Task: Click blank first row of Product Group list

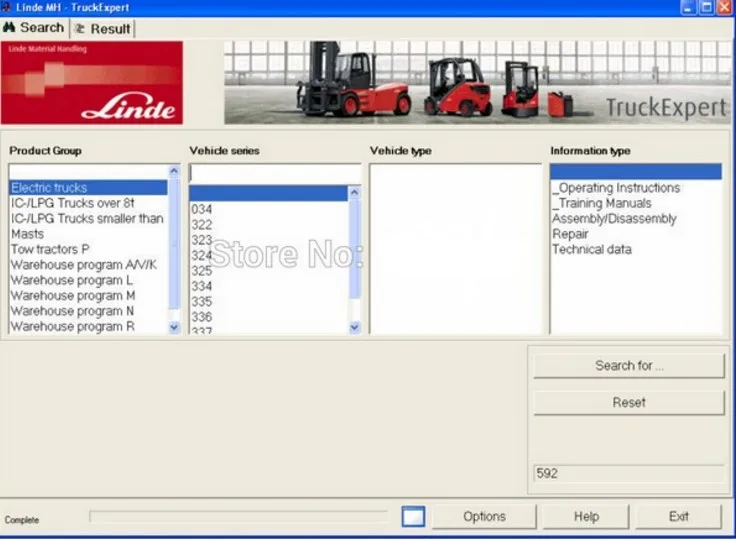Action: coord(88,172)
